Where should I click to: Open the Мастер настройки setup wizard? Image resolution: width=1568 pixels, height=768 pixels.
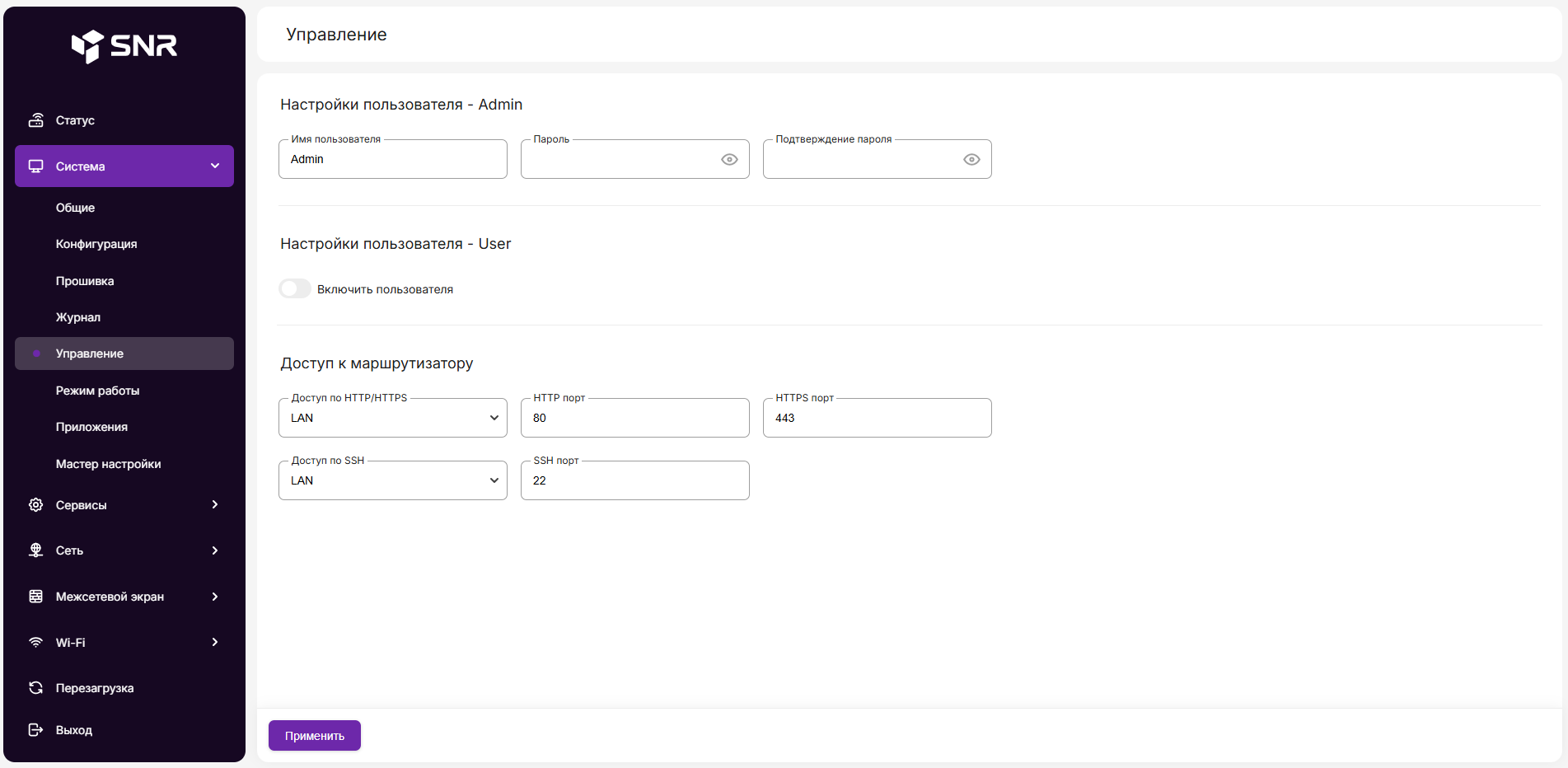tap(109, 464)
